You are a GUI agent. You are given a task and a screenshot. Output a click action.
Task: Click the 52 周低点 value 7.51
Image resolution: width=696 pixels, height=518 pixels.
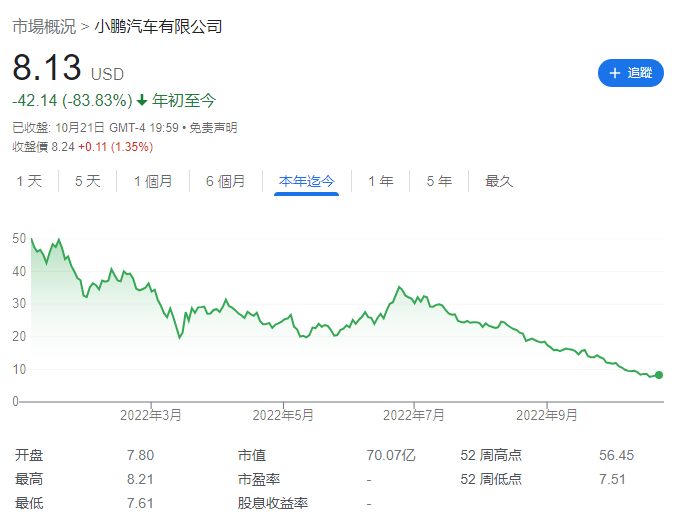pos(612,479)
